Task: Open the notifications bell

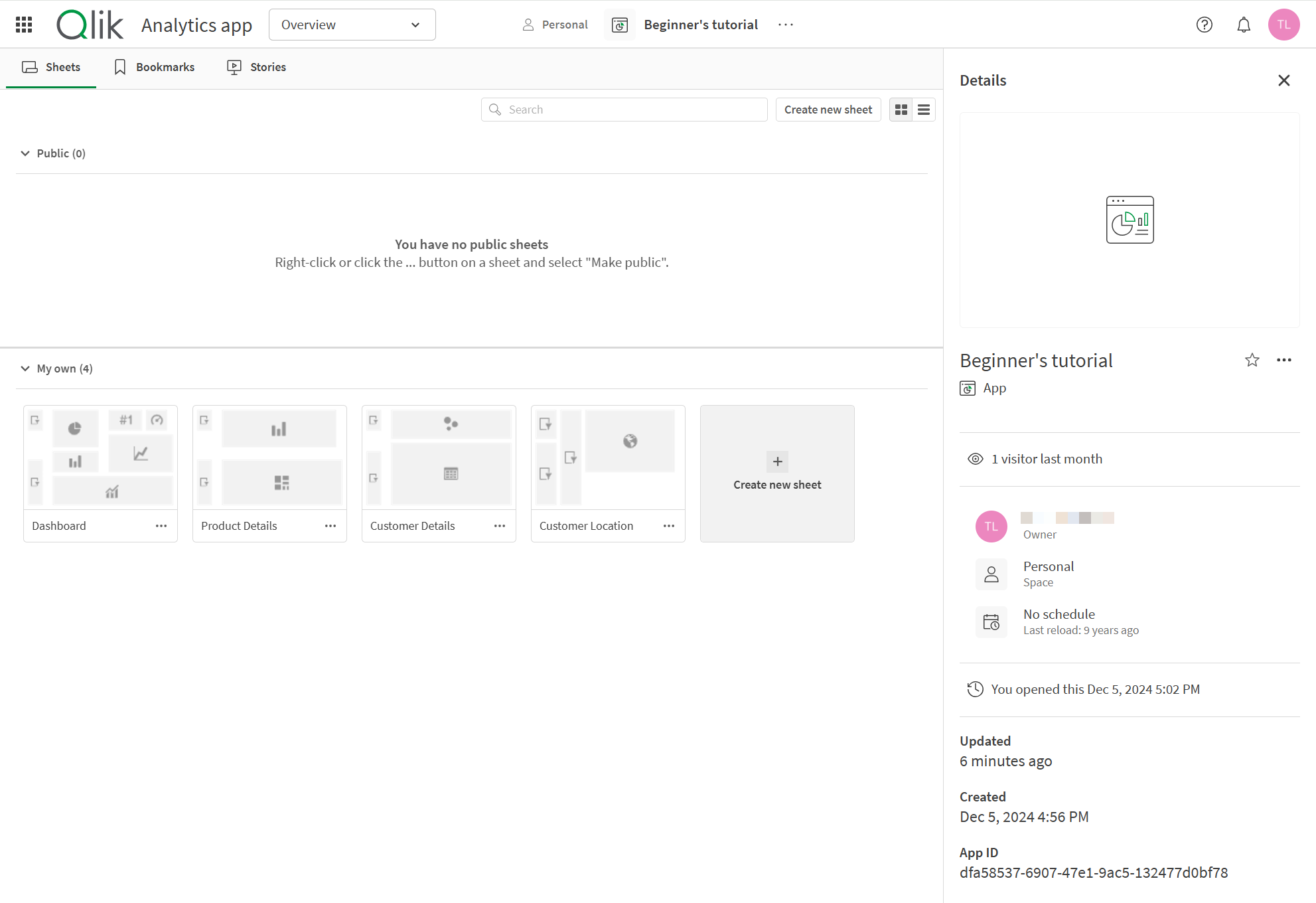Action: [x=1244, y=25]
